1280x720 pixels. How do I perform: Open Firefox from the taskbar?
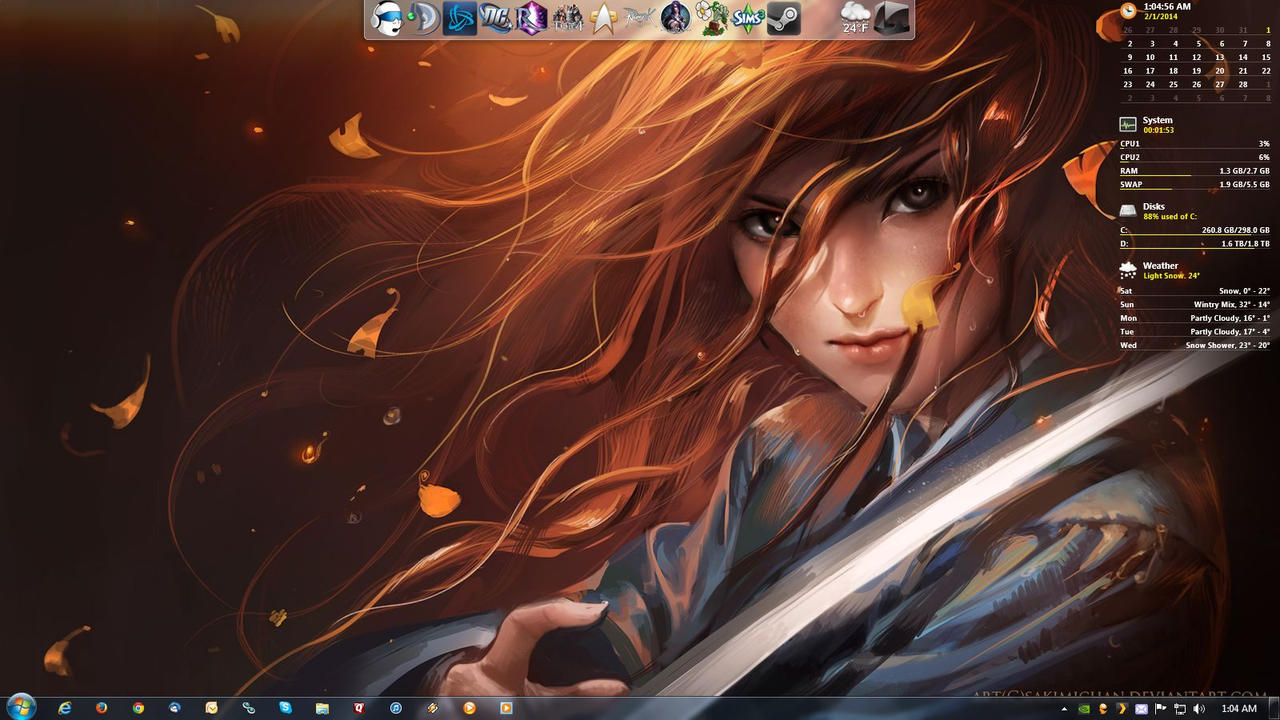[101, 708]
